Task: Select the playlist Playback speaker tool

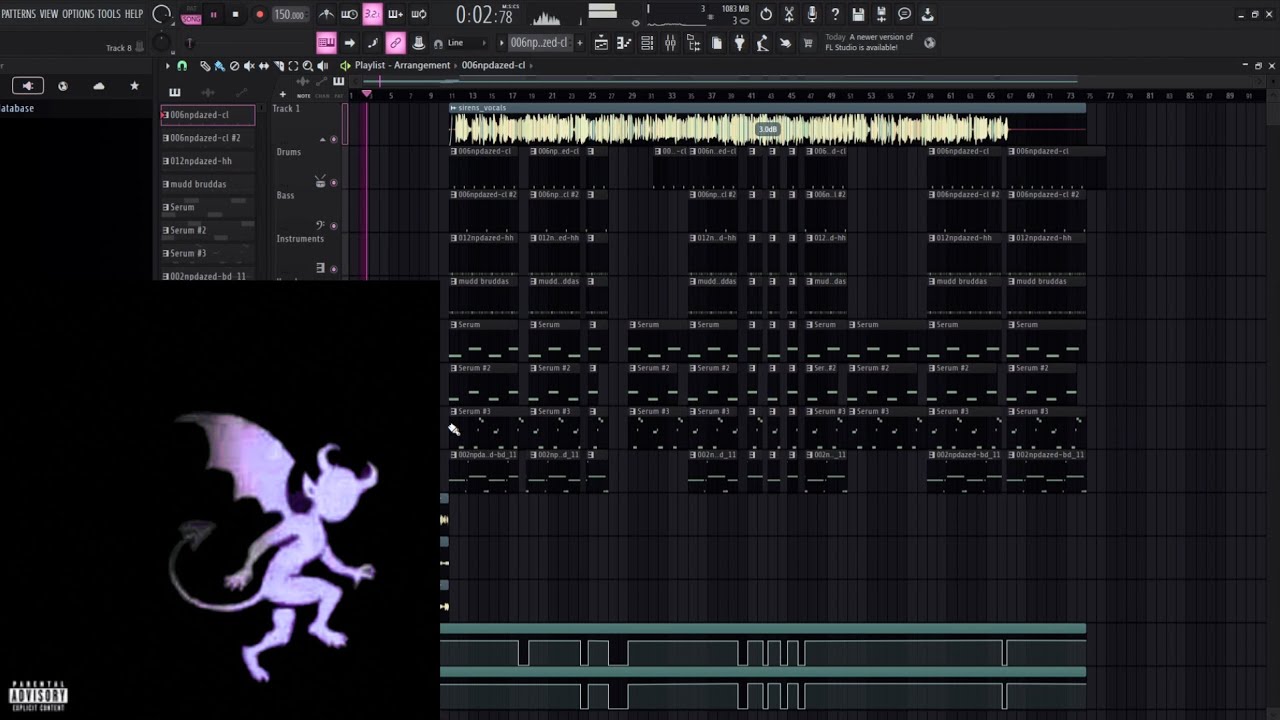Action: tap(323, 65)
